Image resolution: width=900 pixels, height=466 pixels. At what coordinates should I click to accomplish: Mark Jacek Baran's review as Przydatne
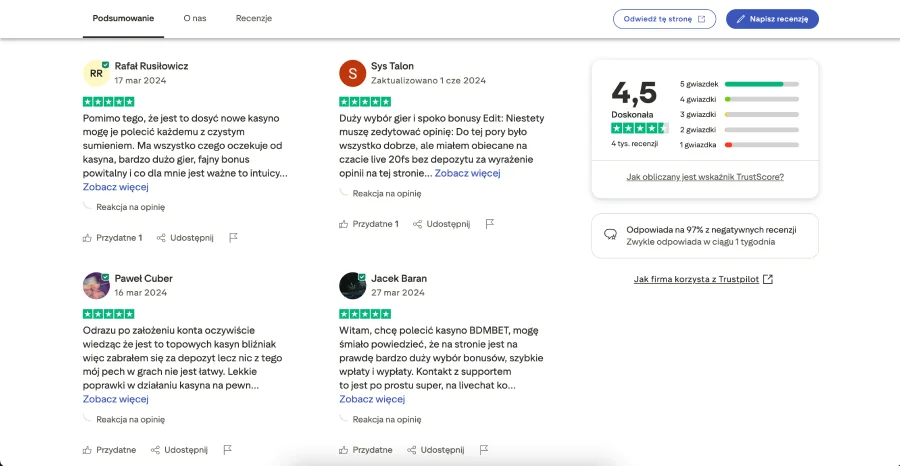coord(366,450)
